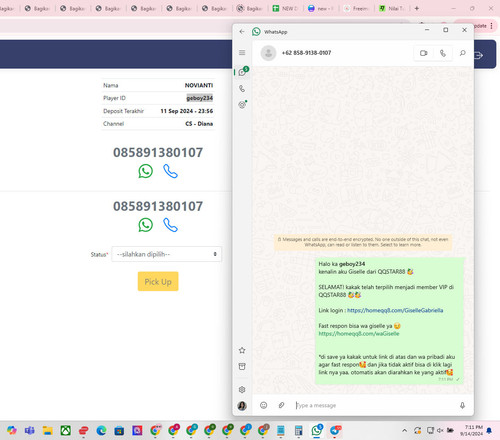Open taskbar clock showing 7:11 PM
The width and height of the screenshot is (500, 440).
pyautogui.click(x=471, y=430)
